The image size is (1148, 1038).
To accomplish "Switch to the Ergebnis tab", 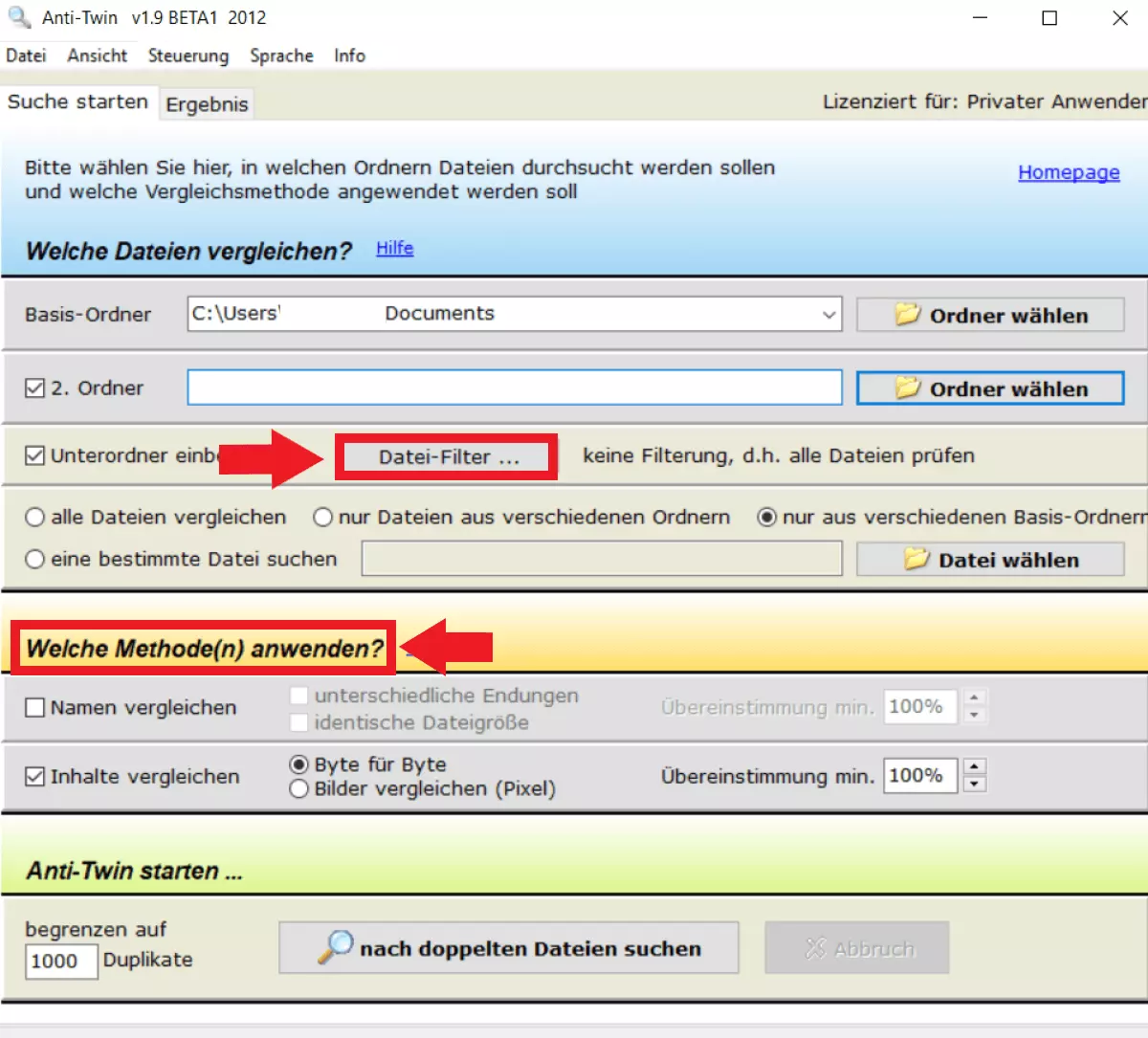I will (207, 104).
